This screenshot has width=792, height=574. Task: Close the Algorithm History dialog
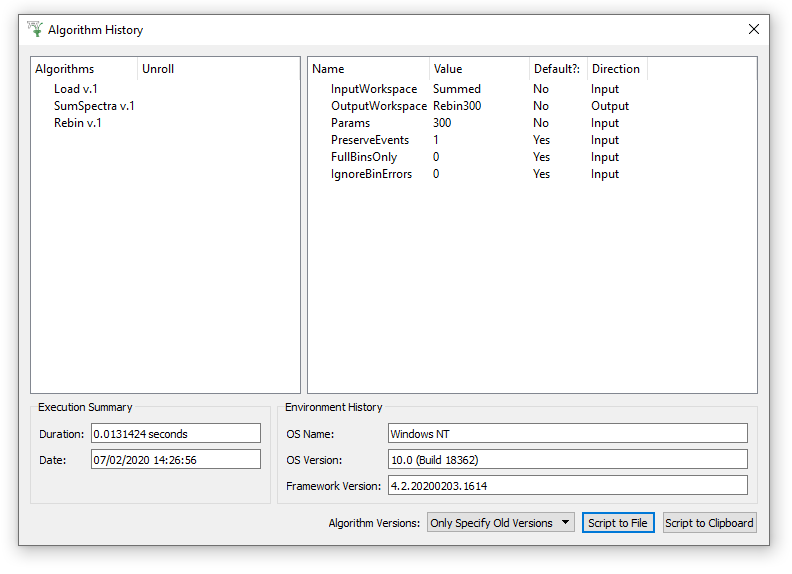(754, 29)
